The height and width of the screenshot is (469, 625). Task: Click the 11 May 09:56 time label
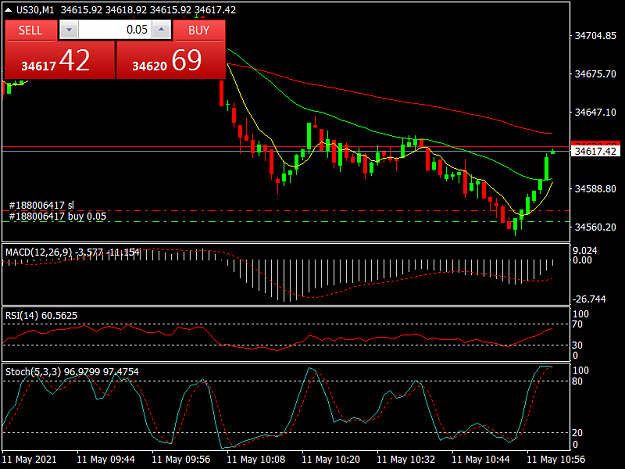pyautogui.click(x=181, y=459)
